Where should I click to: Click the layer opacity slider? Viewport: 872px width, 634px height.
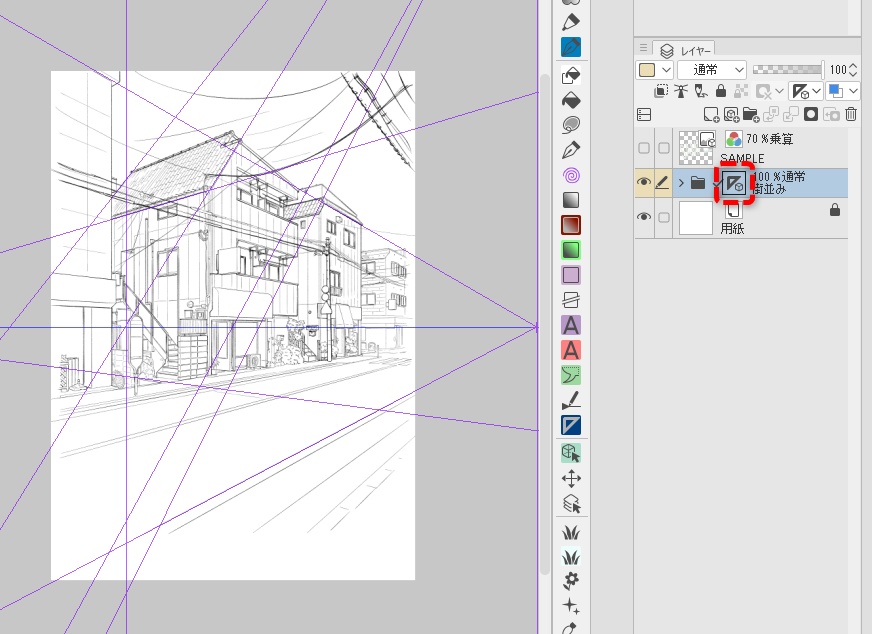788,70
